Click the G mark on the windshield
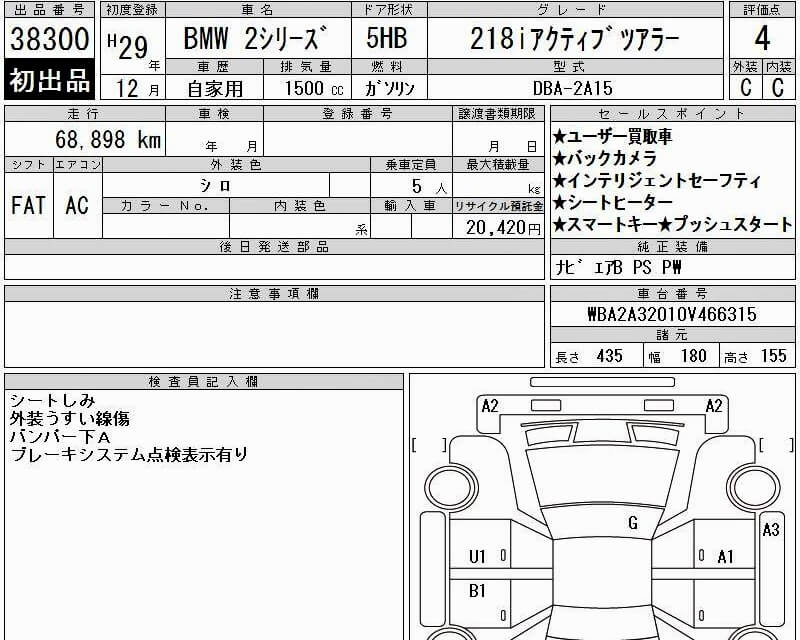800x640 pixels. coord(633,523)
